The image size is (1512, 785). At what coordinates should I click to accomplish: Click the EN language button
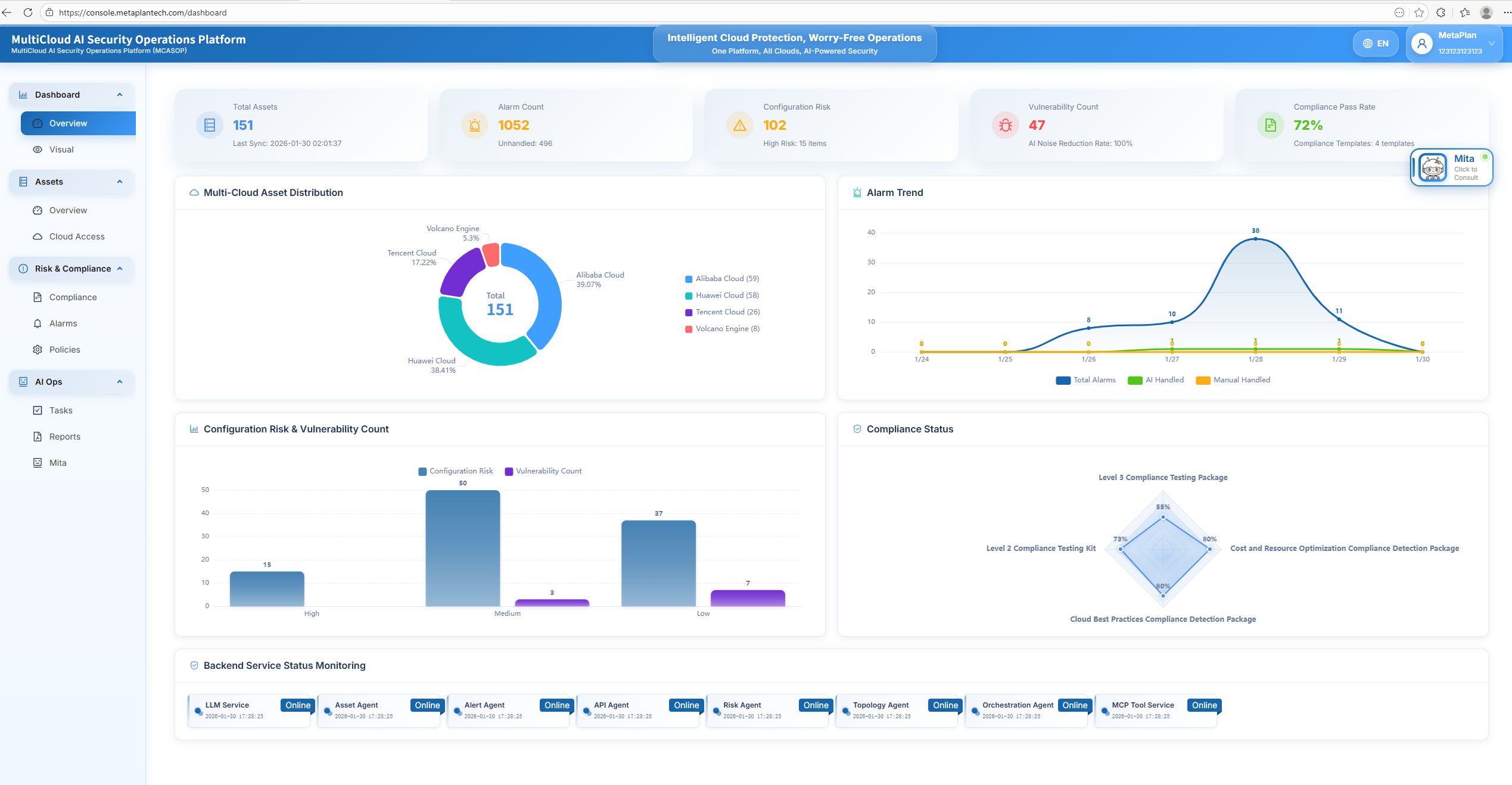pos(1376,43)
